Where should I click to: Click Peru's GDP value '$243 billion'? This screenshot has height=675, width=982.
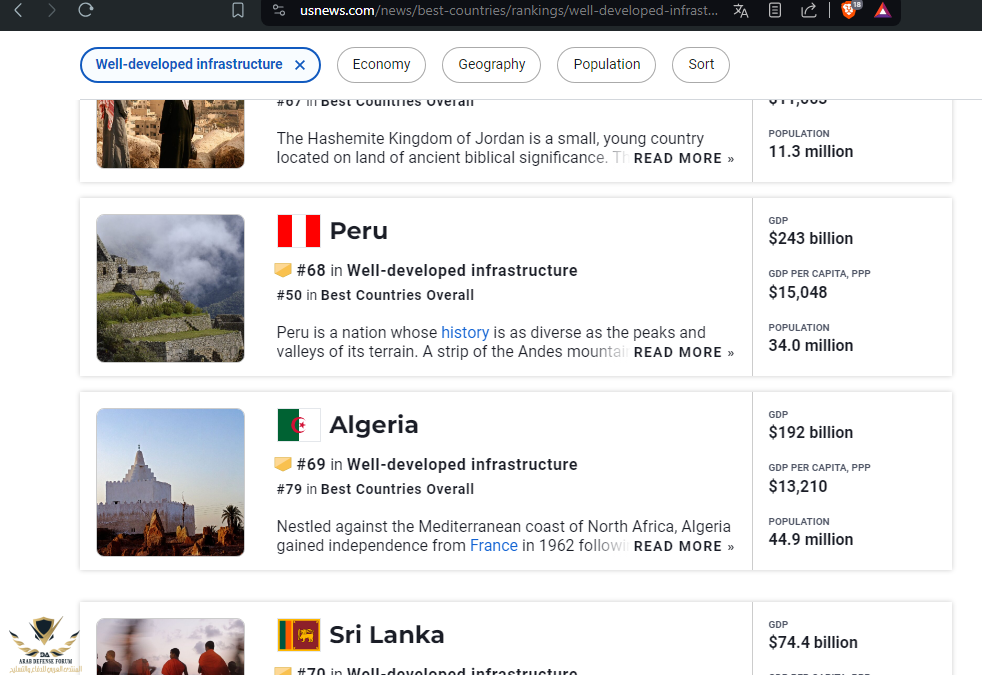810,239
